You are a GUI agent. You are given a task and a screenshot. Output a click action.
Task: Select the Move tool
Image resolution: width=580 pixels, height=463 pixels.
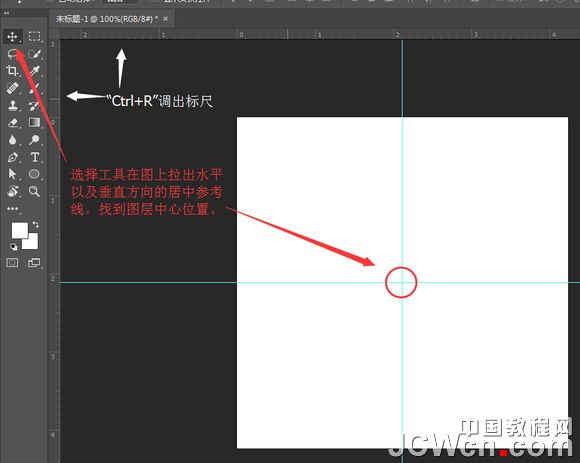(x=13, y=37)
